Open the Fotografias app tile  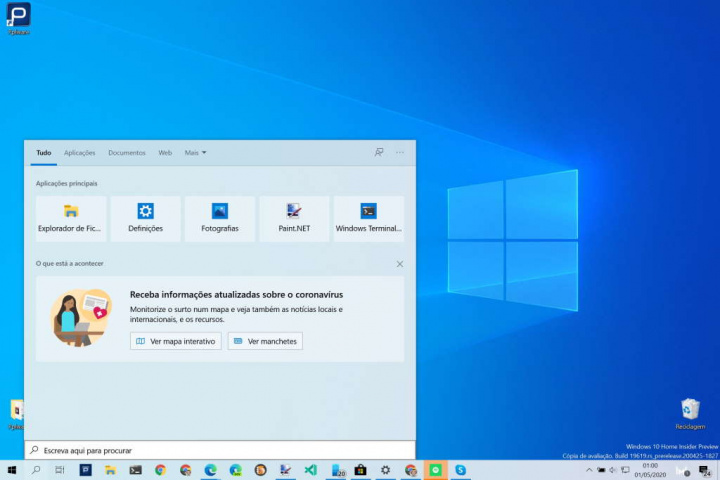(x=220, y=218)
